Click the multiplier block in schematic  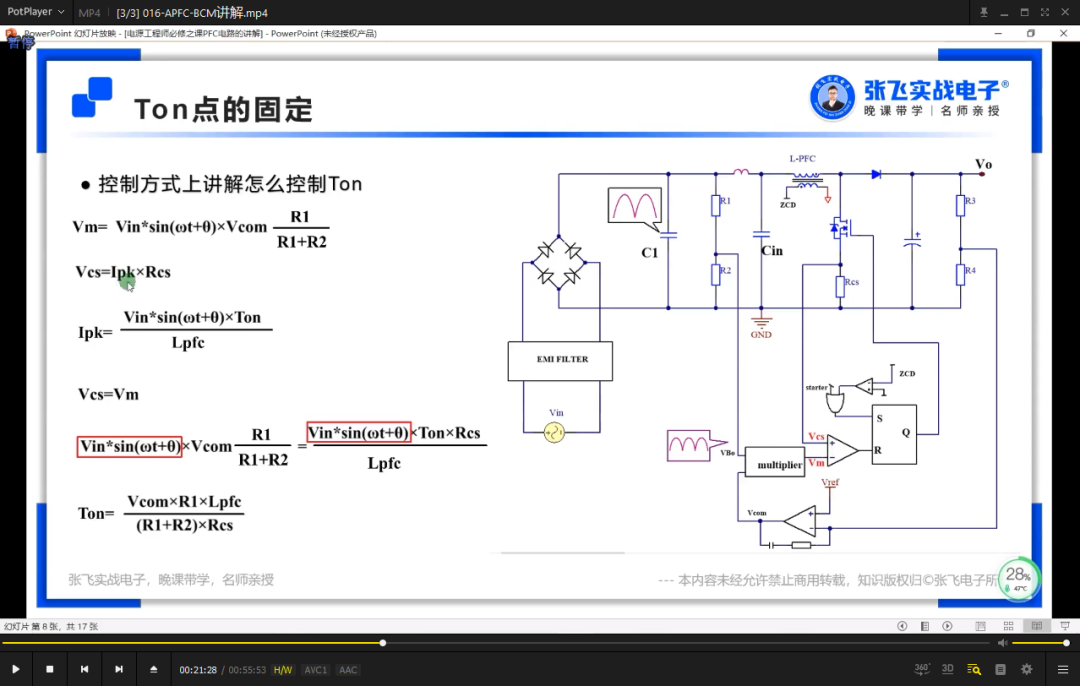(775, 464)
